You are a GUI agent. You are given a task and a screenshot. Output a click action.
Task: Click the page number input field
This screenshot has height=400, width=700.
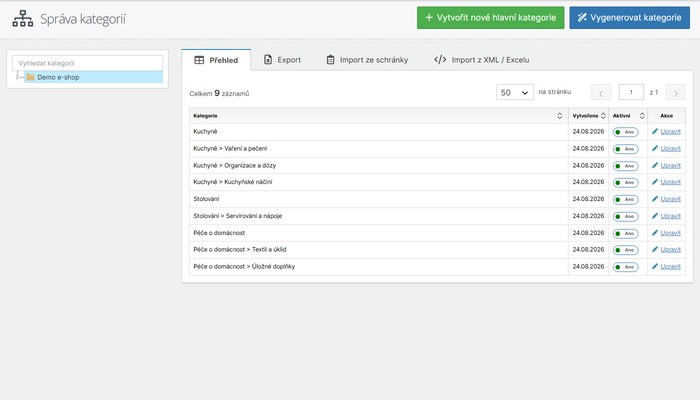[631, 92]
